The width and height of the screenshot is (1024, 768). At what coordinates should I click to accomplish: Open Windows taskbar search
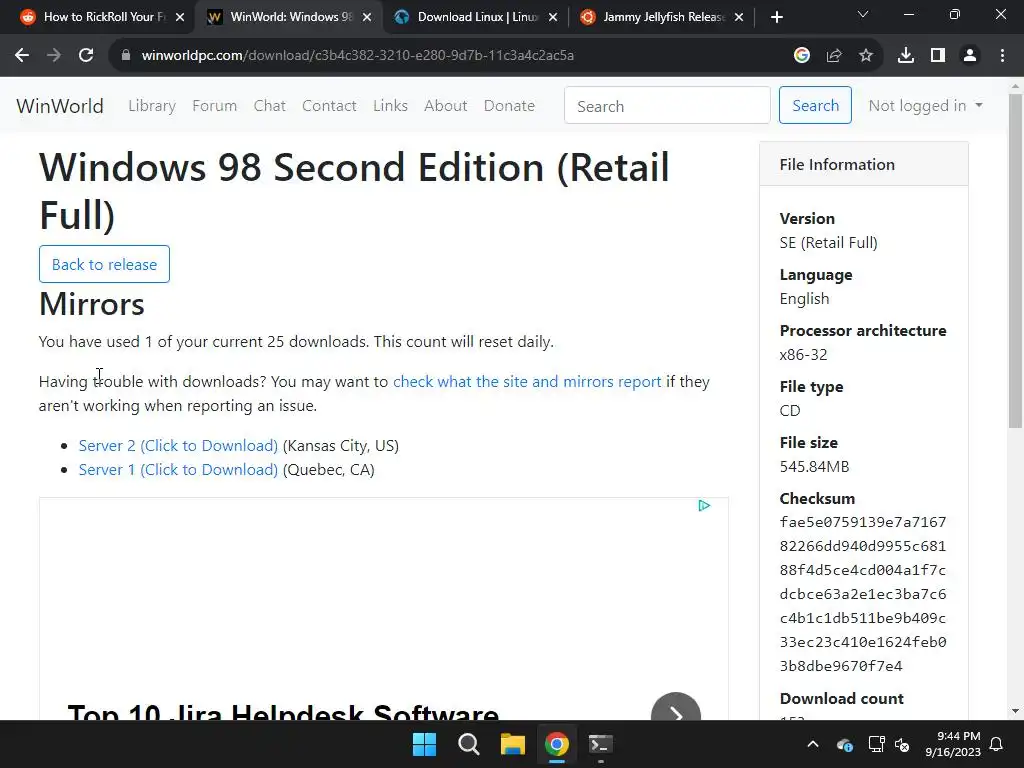pos(469,744)
